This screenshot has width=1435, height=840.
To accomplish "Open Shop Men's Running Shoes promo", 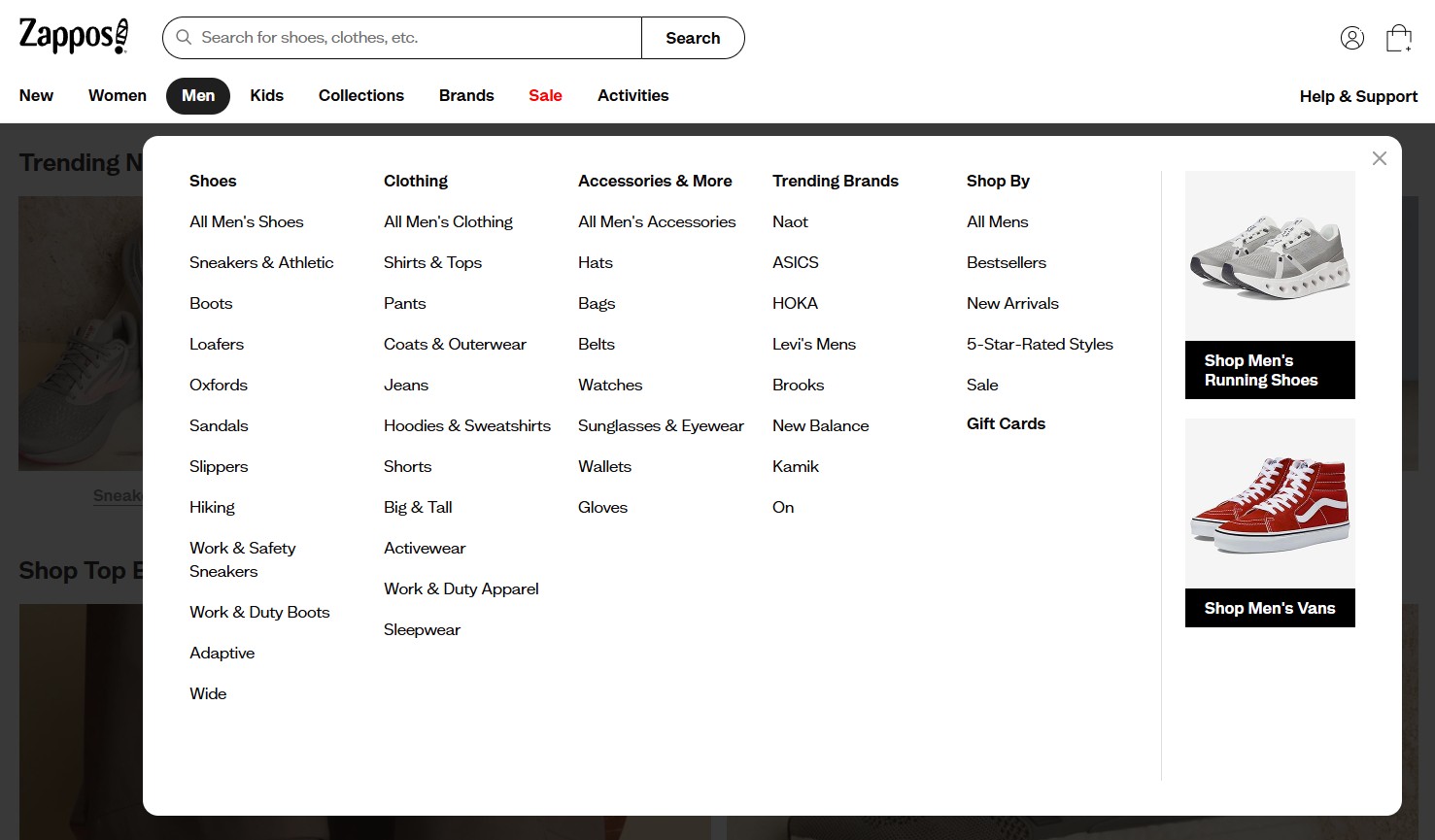I will tap(1270, 285).
